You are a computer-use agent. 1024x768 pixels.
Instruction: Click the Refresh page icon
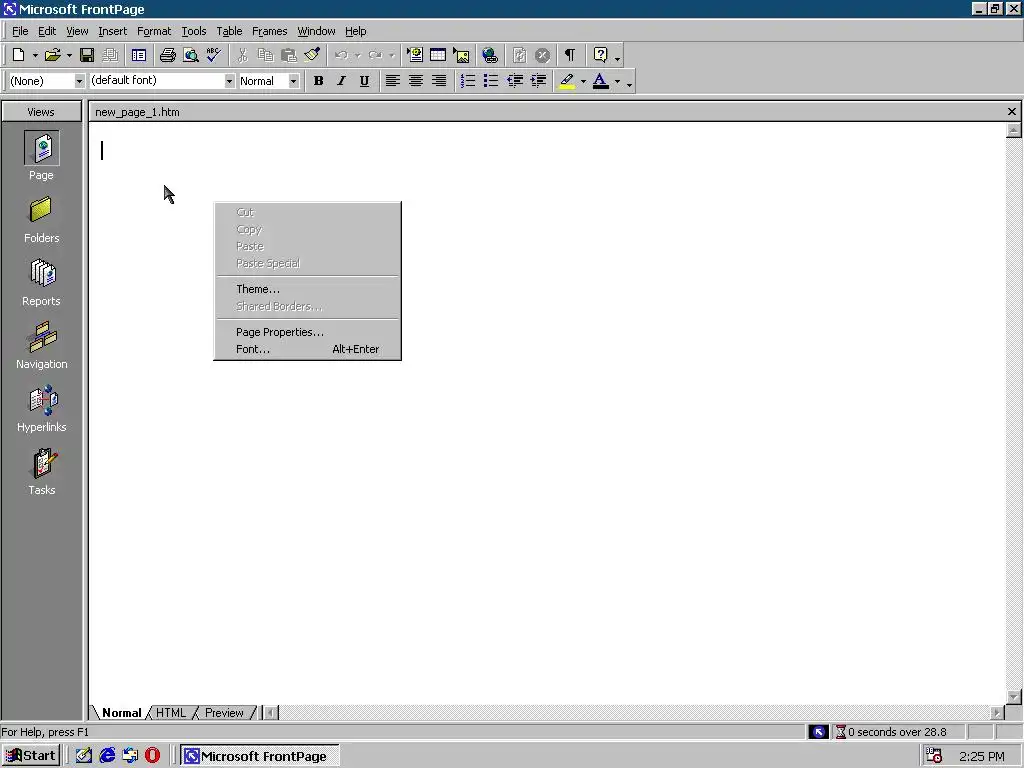tap(519, 56)
